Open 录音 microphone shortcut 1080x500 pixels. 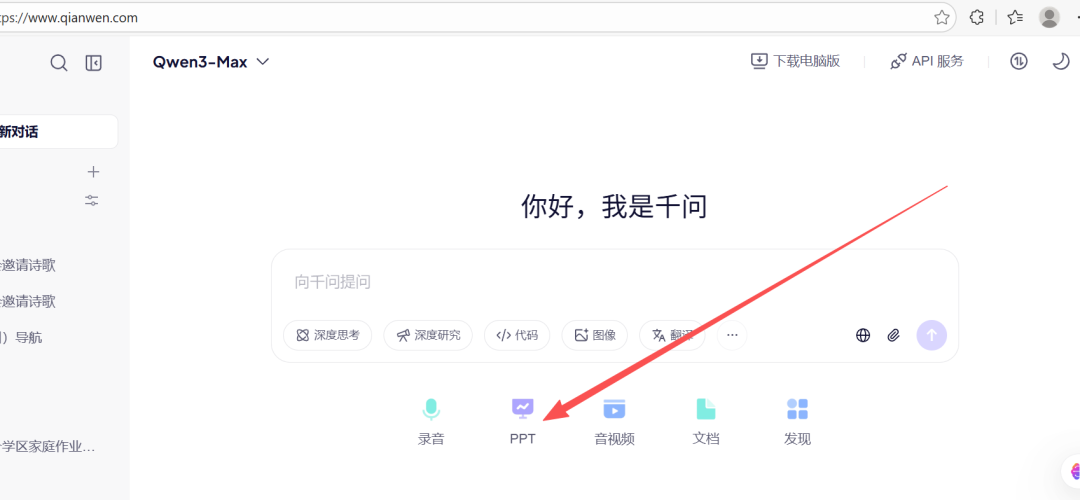pyautogui.click(x=431, y=421)
